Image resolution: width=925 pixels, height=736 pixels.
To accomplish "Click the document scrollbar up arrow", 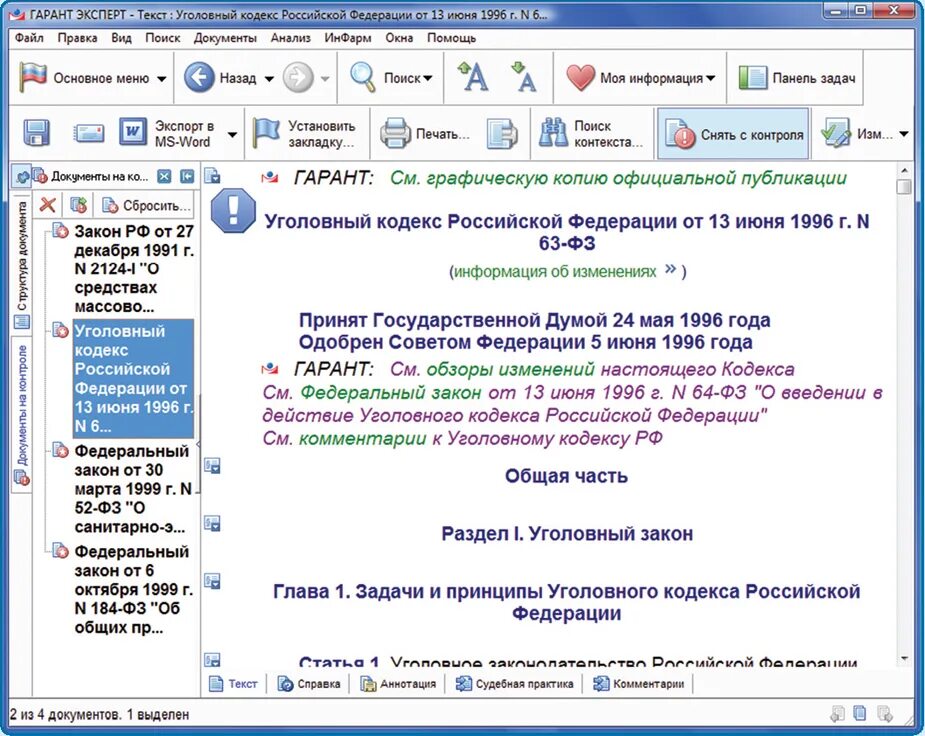I will click(904, 170).
